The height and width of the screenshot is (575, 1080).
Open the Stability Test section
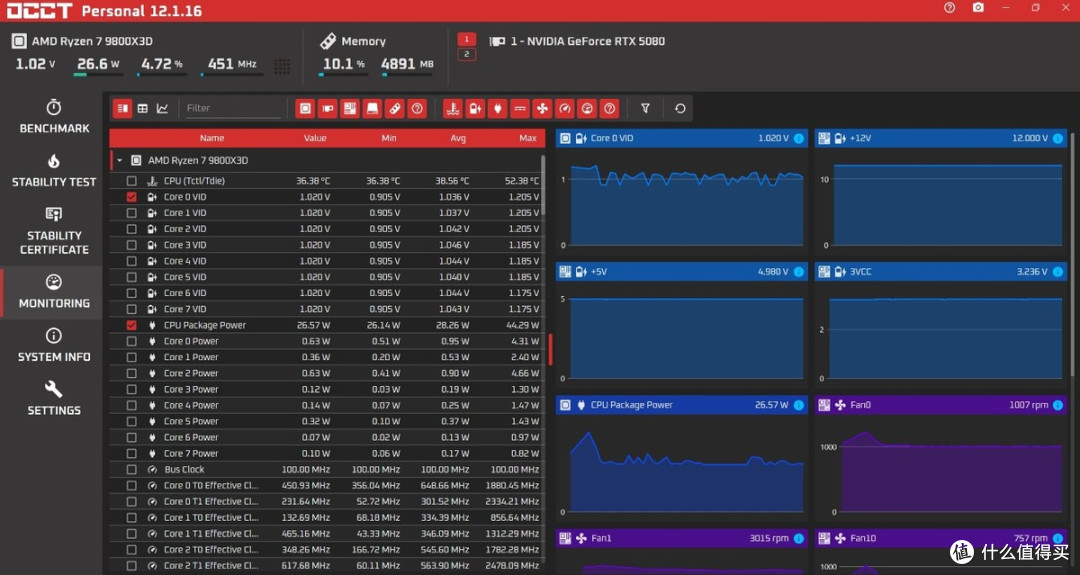click(x=54, y=171)
